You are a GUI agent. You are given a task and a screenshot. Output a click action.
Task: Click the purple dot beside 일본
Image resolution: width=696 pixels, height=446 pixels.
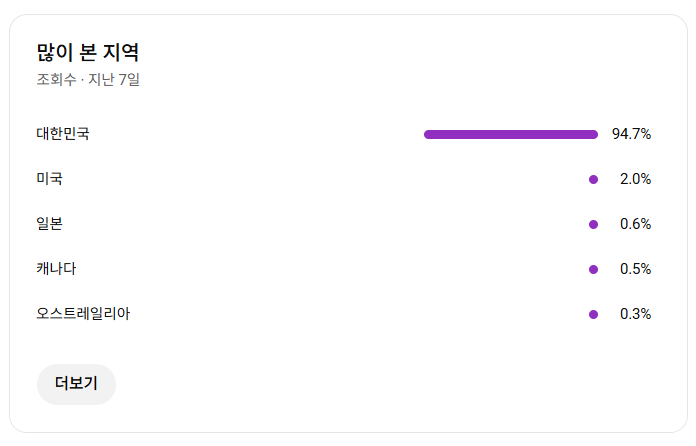point(593,224)
